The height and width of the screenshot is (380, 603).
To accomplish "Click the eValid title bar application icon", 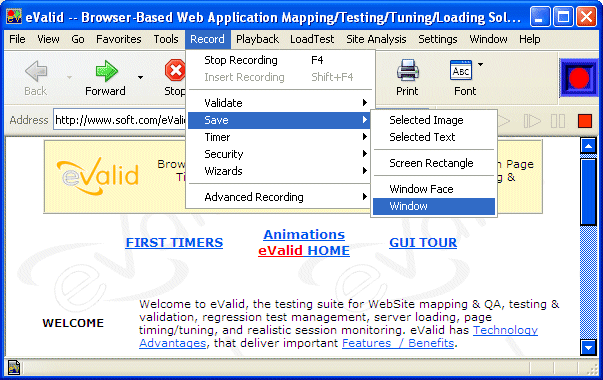I will 14,17.
